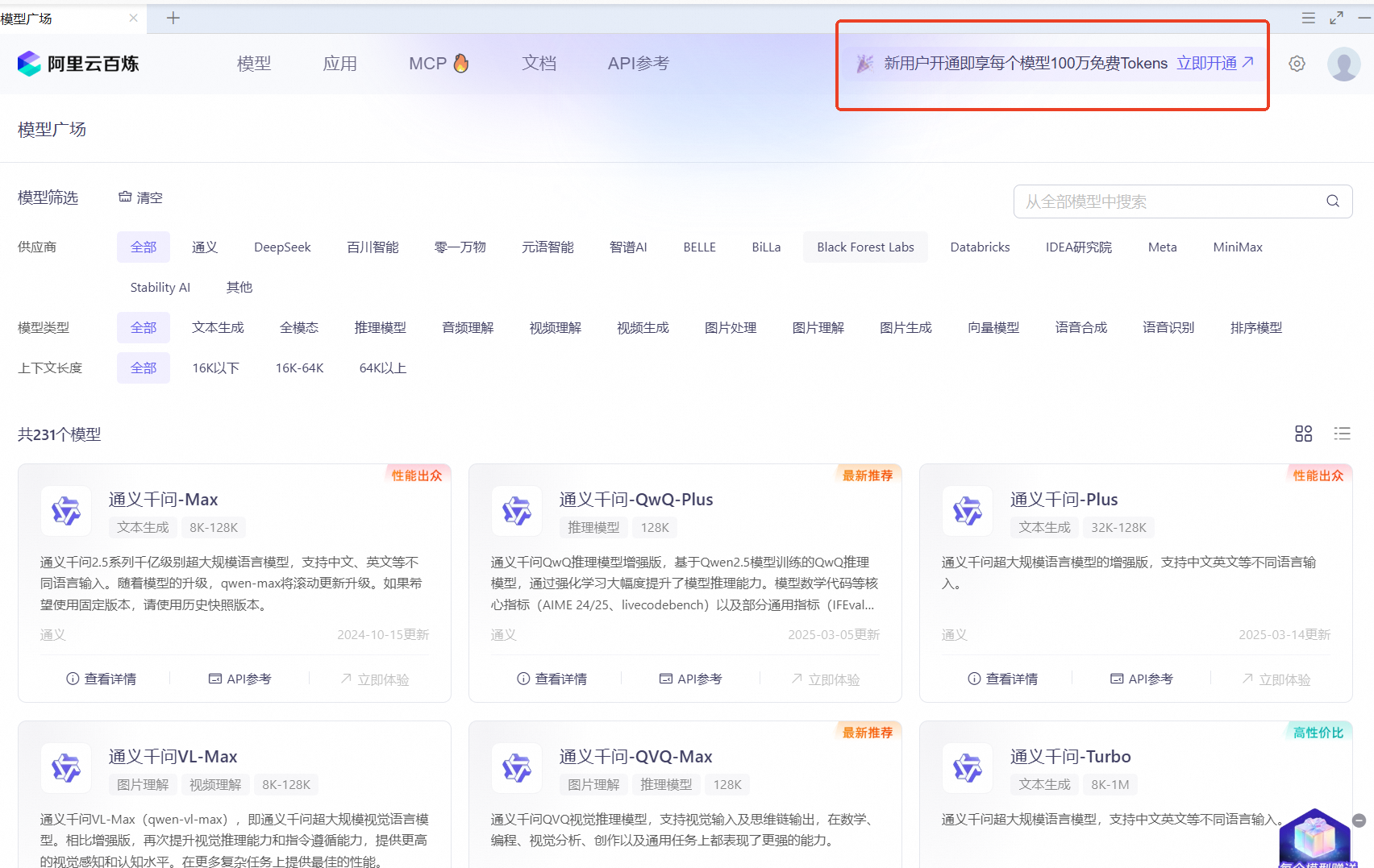
Task: Filter providers by 通义
Action: tap(205, 247)
